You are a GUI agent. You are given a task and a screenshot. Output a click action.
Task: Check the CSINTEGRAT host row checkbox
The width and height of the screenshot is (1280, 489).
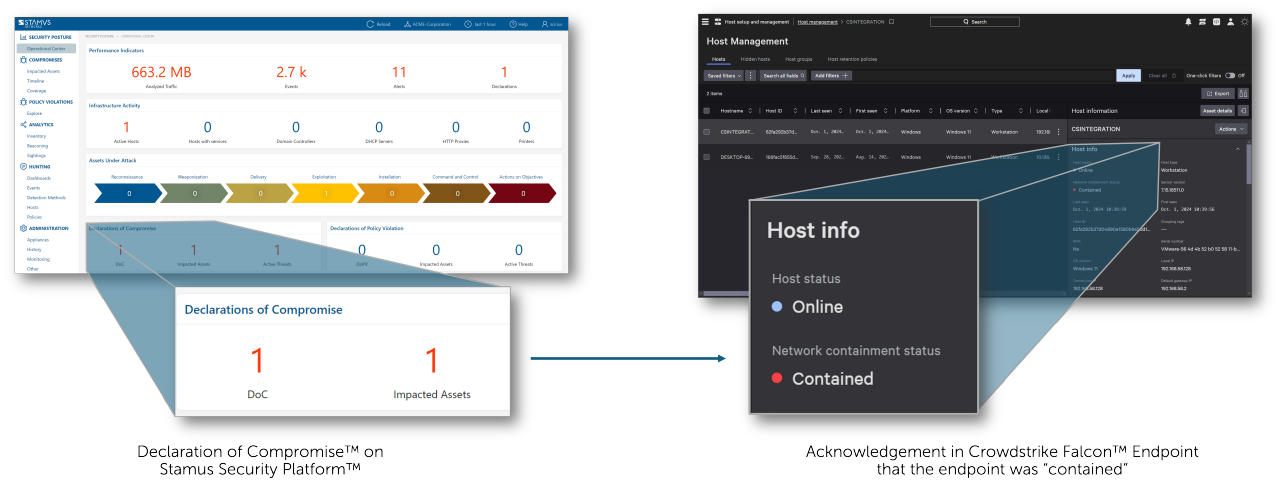point(707,132)
